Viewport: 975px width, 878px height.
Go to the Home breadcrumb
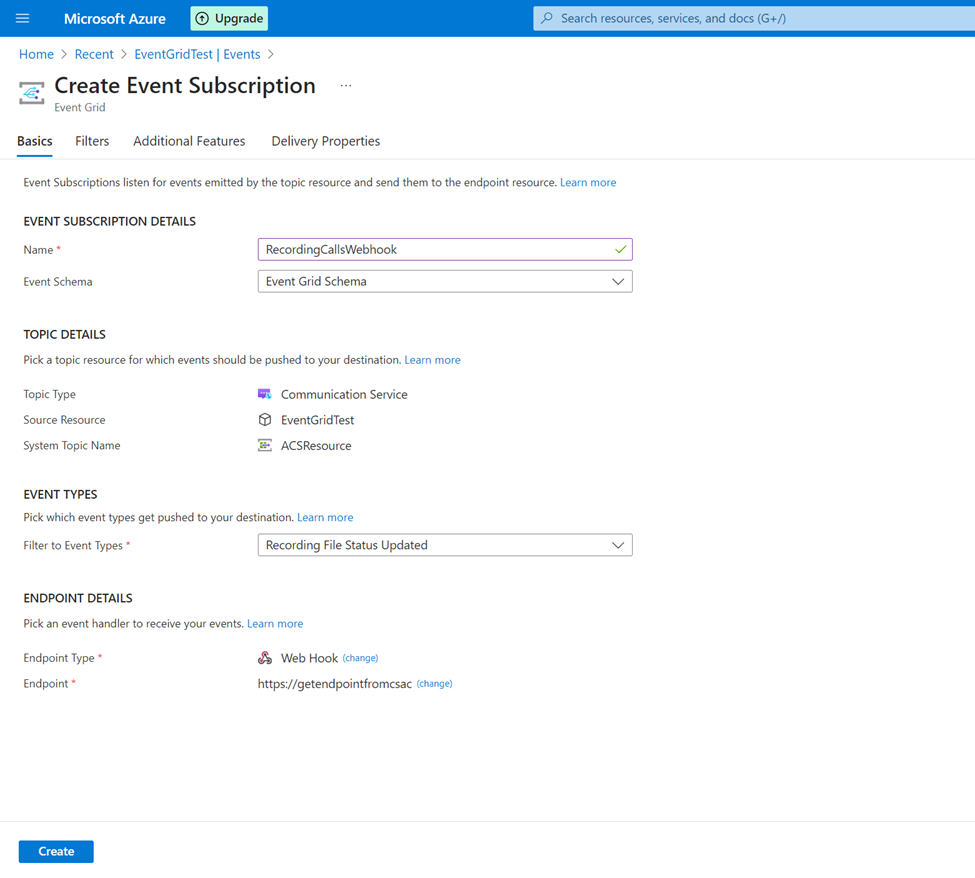[36, 54]
